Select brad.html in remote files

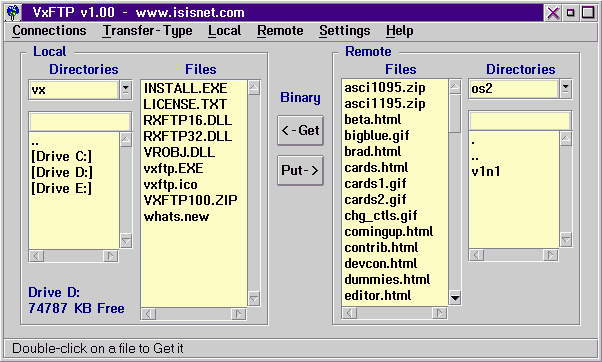372,152
